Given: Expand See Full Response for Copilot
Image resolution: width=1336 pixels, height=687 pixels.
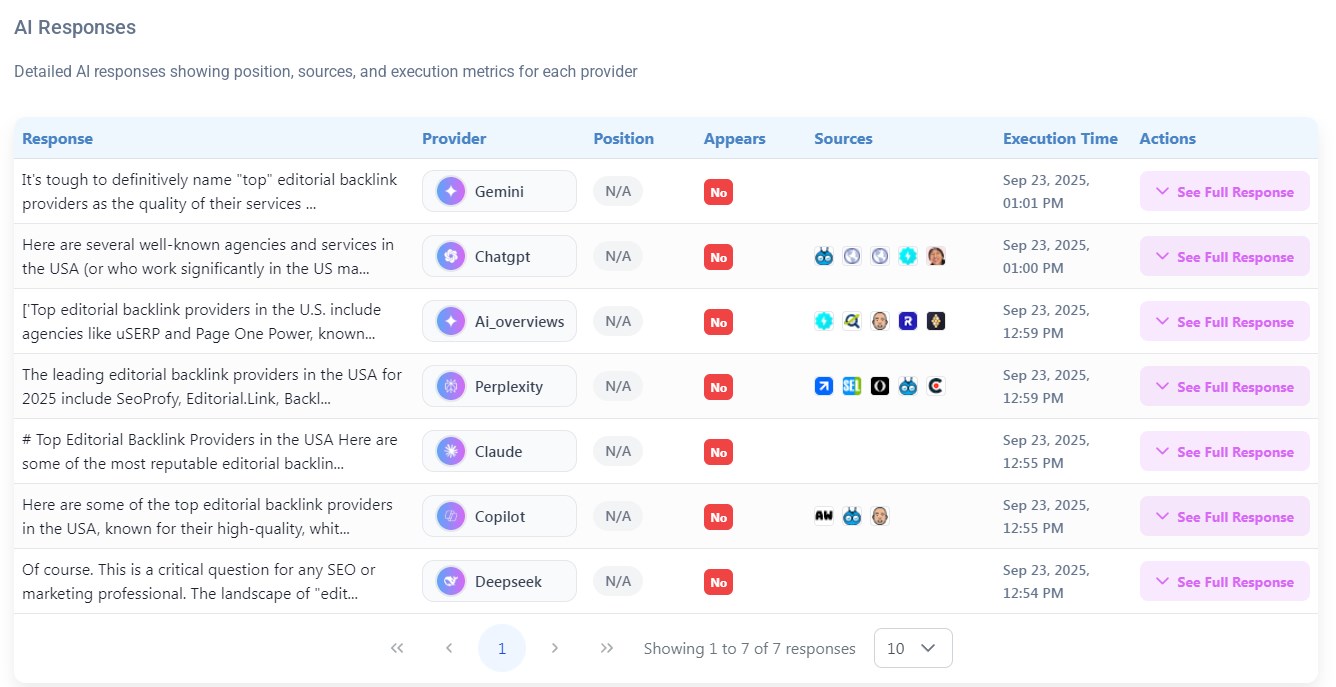Looking at the screenshot, I should pyautogui.click(x=1225, y=516).
